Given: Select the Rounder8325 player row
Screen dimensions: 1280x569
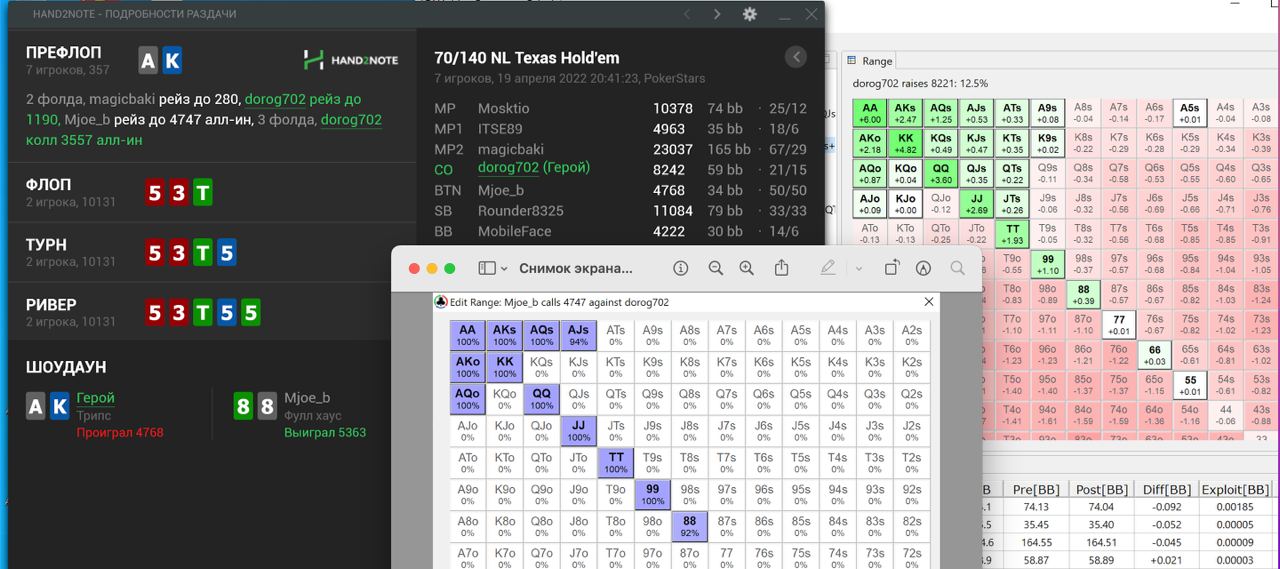Looking at the screenshot, I should (x=620, y=211).
